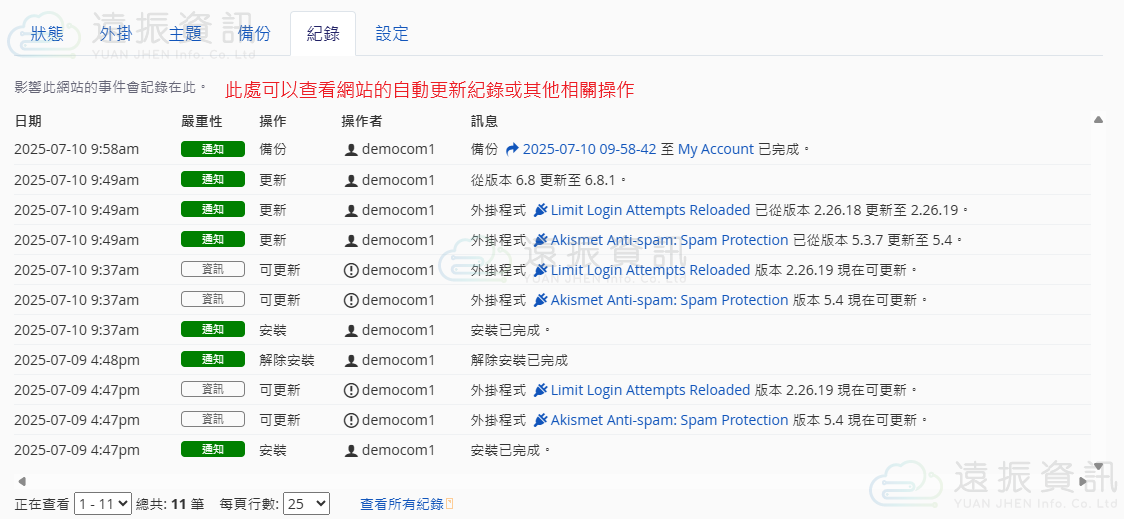Click plugin icon in the first Limit Login updated row
This screenshot has width=1124, height=519.
pyautogui.click(x=541, y=210)
